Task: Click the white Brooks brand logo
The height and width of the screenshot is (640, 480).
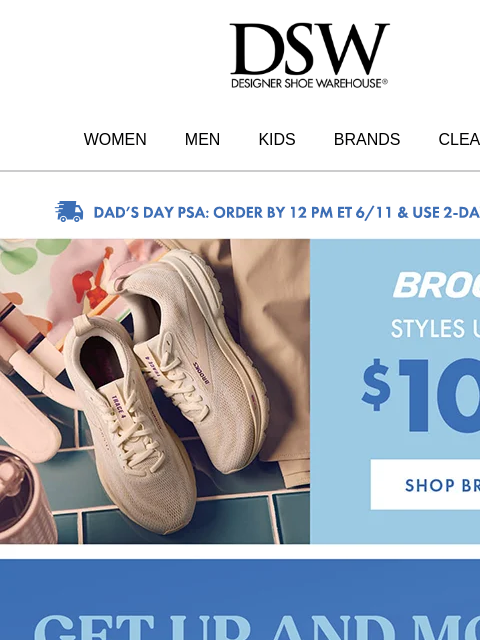Action: click(436, 285)
